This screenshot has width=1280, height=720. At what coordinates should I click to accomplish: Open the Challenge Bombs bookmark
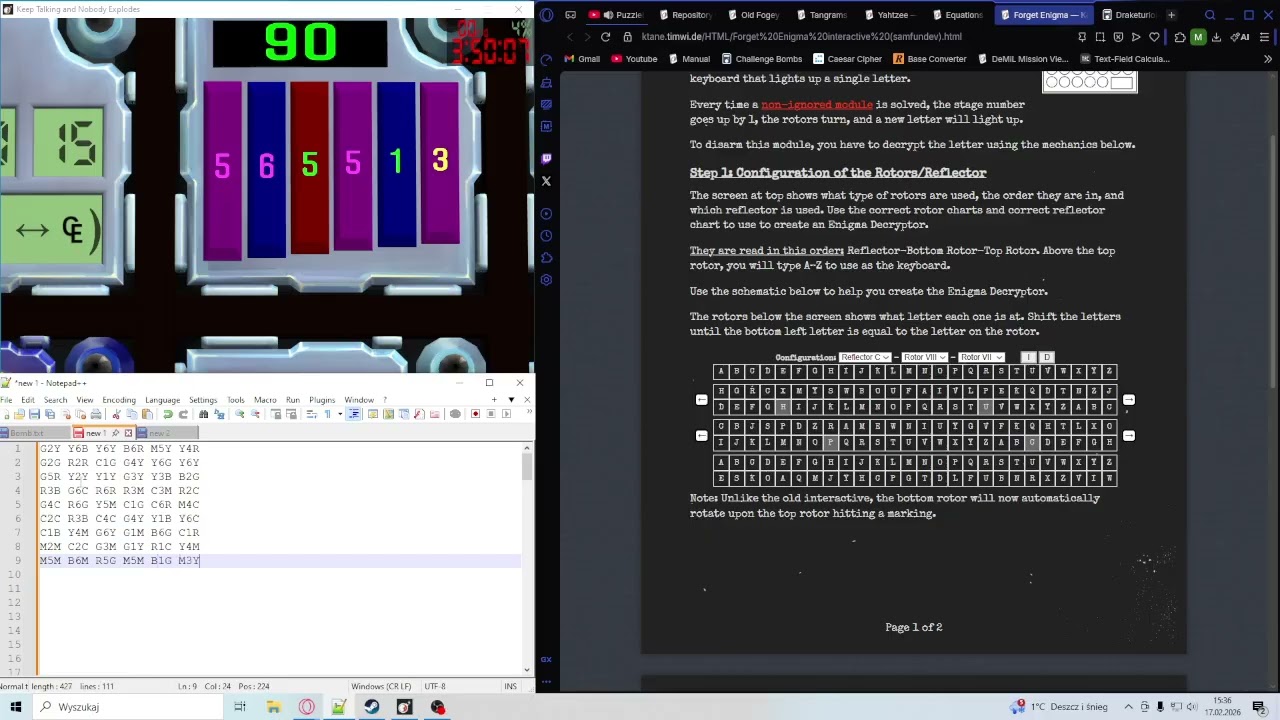click(761, 59)
